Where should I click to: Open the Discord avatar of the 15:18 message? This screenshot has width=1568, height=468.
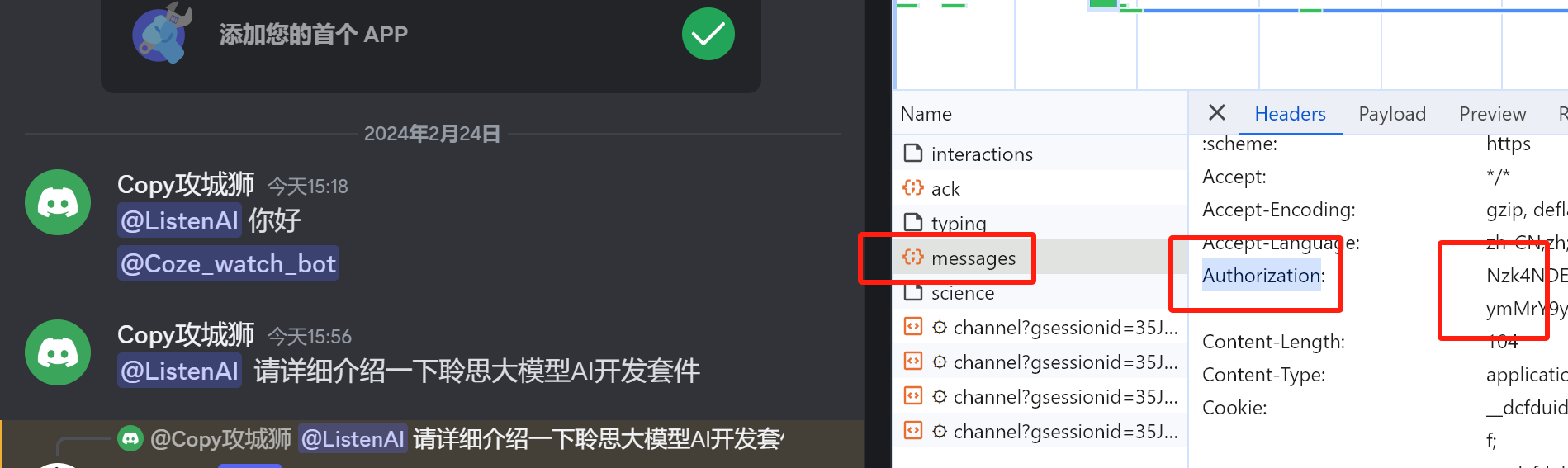(58, 202)
